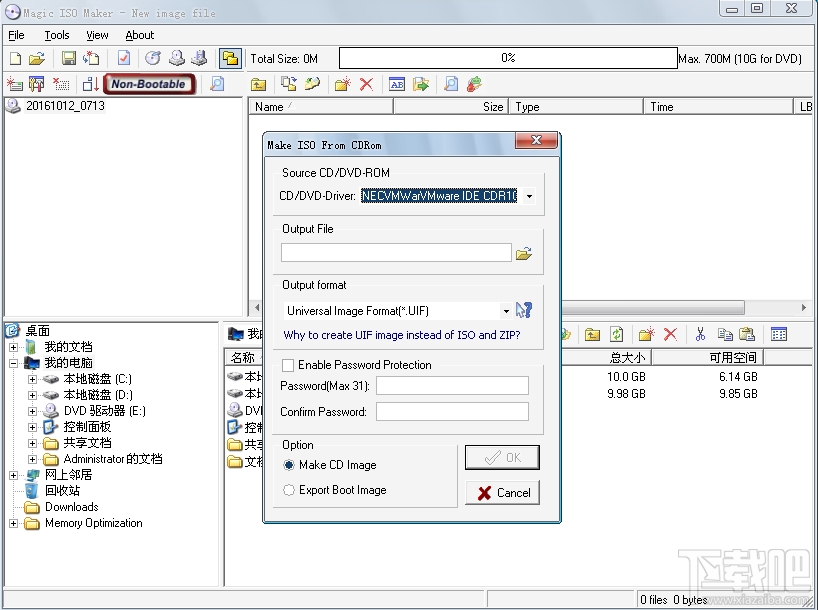Toggle the file browser panel icon

[230, 58]
